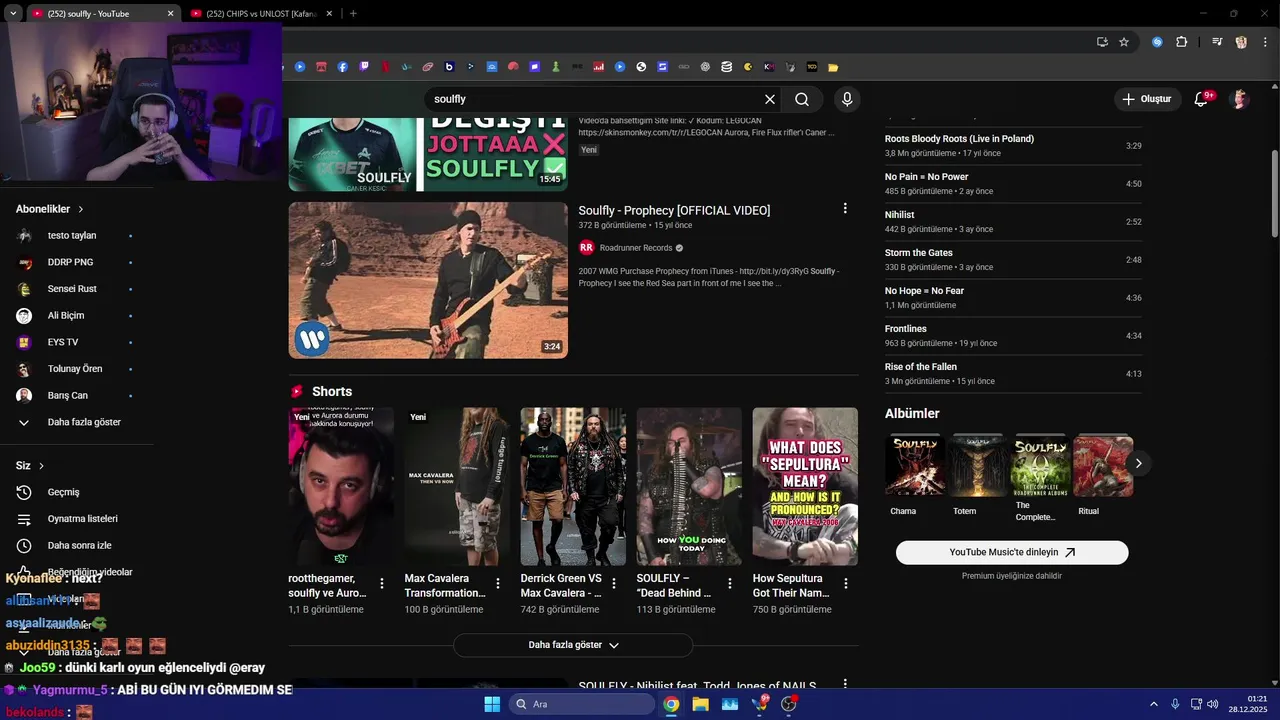The image size is (1280, 720).
Task: Open File Explorer from the taskbar
Action: pyautogui.click(x=701, y=704)
